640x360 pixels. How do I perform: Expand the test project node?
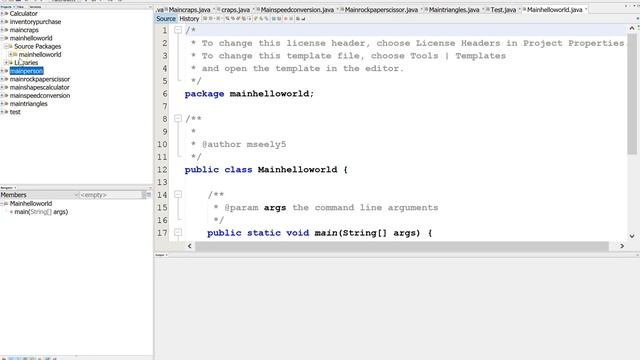click(x=2, y=111)
